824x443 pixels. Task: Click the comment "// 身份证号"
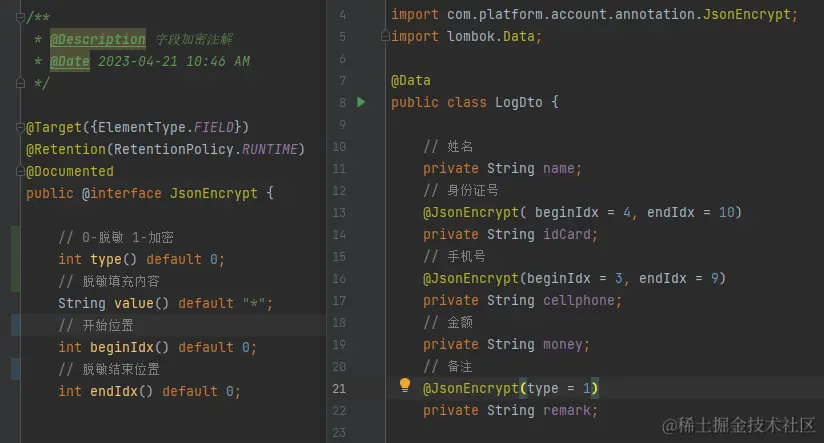pyautogui.click(x=461, y=190)
